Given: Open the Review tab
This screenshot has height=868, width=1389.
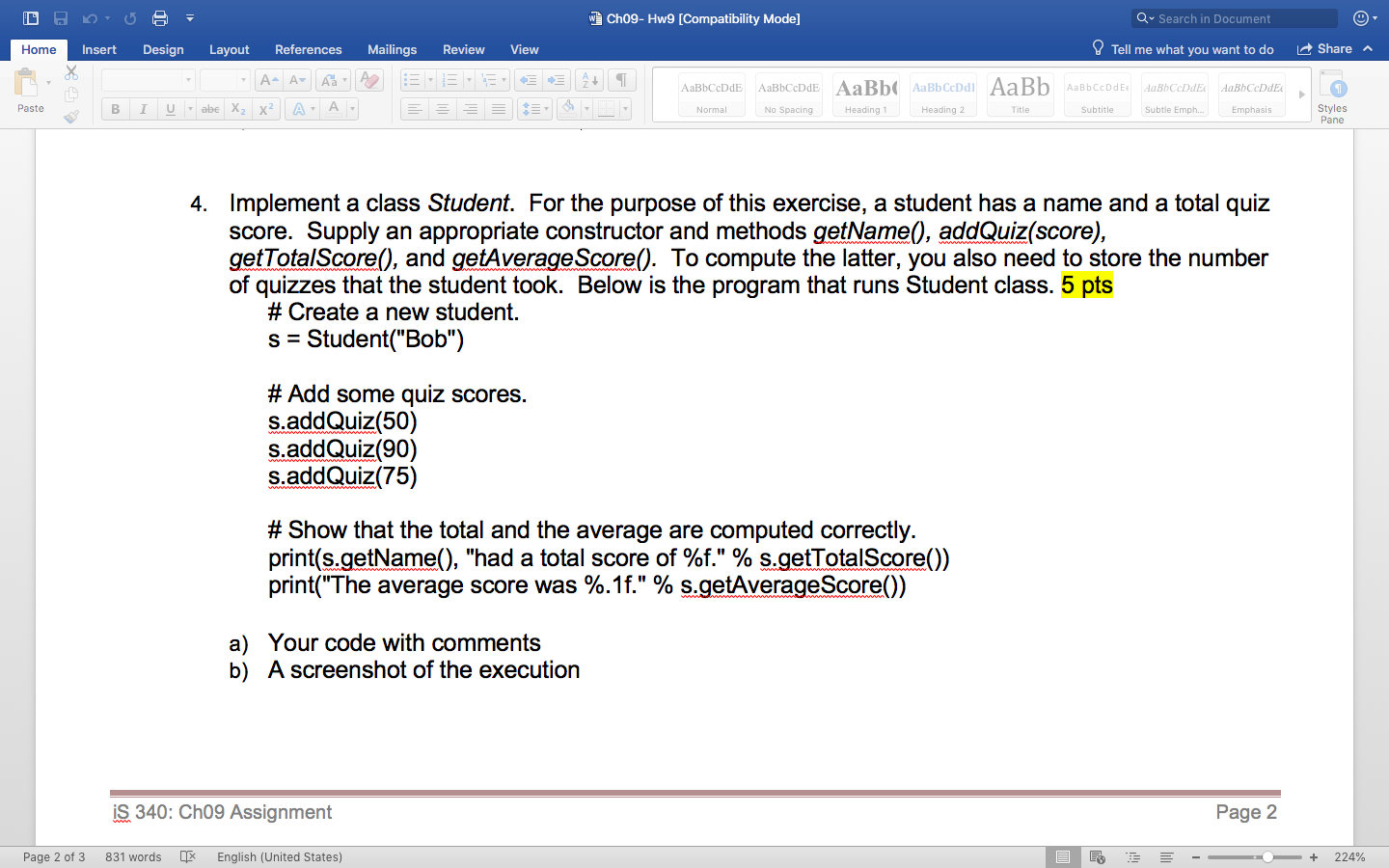Looking at the screenshot, I should tap(464, 49).
